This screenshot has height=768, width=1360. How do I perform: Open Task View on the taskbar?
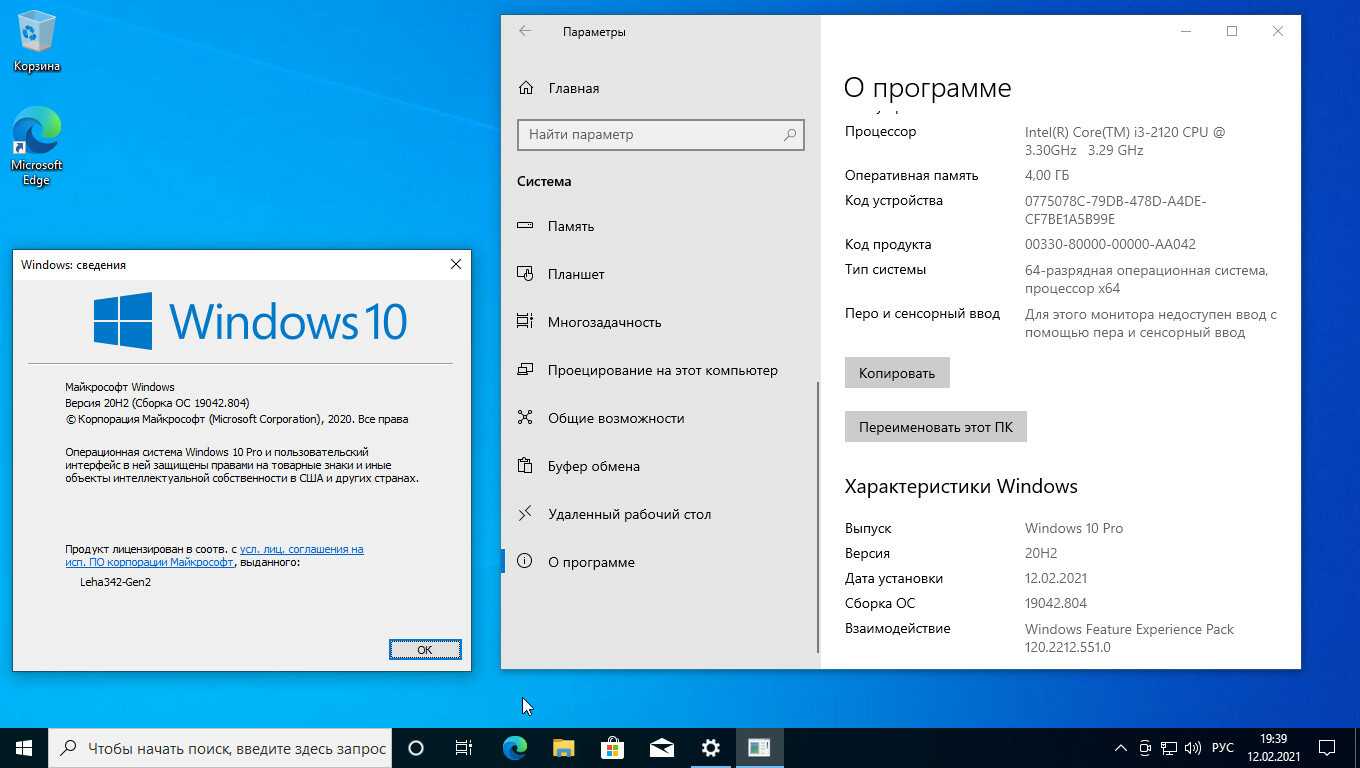[x=464, y=747]
